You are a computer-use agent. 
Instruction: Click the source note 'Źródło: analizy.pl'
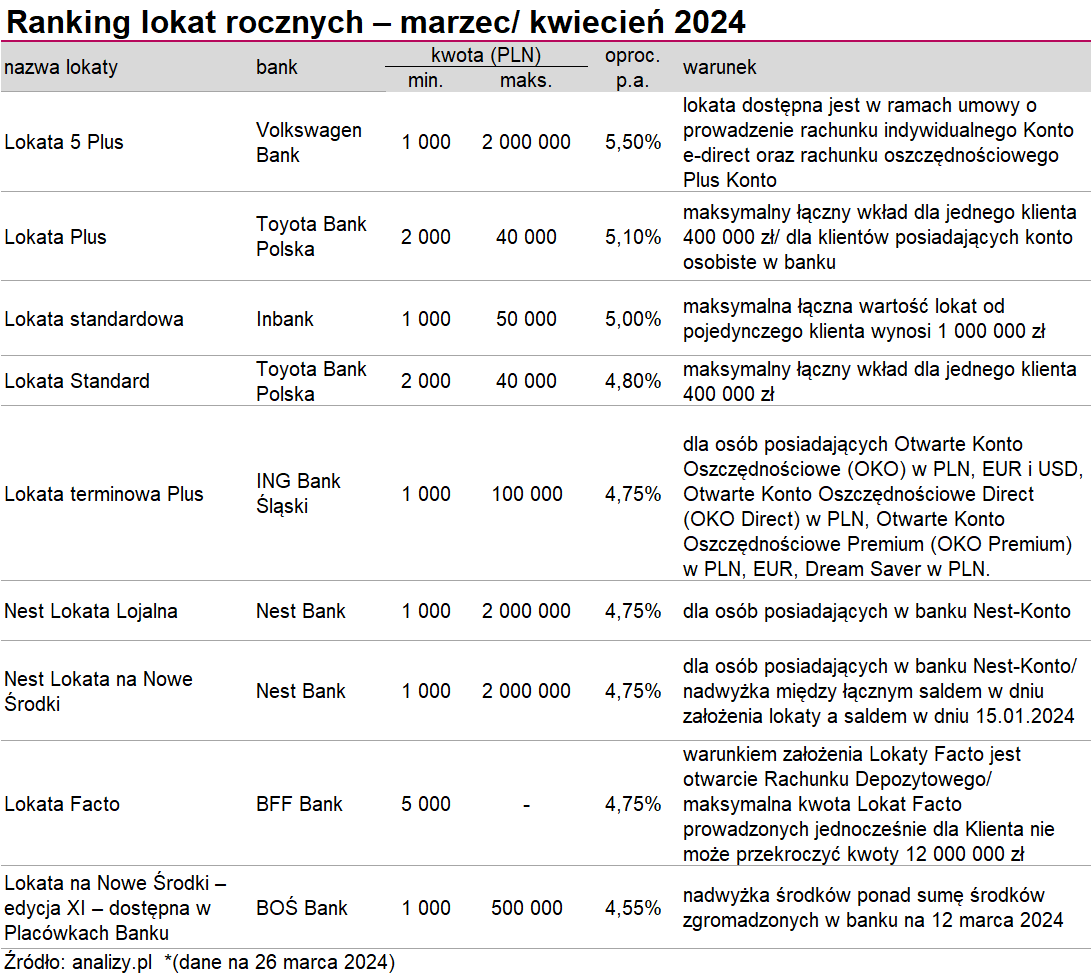pyautogui.click(x=78, y=962)
